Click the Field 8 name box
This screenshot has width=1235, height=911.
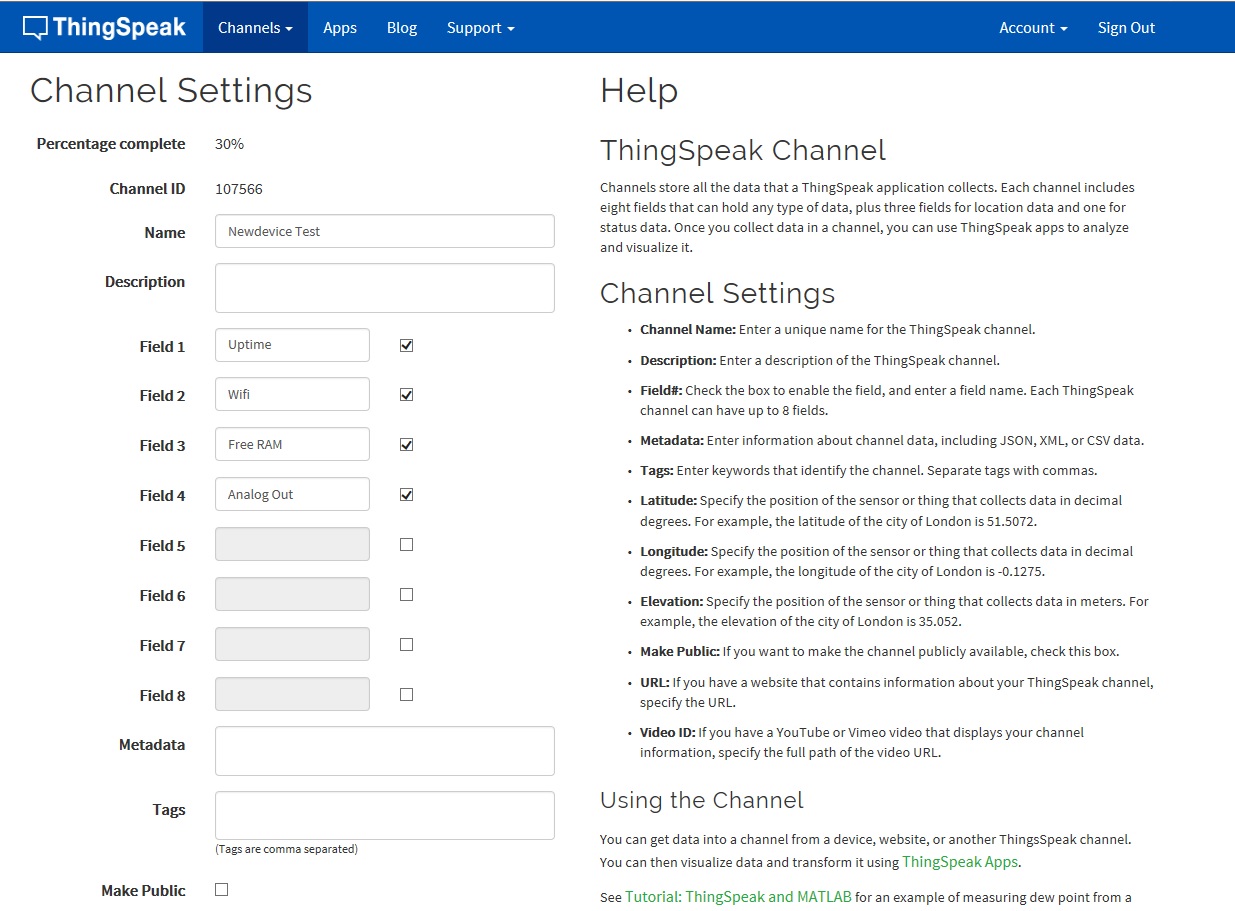pyautogui.click(x=292, y=694)
